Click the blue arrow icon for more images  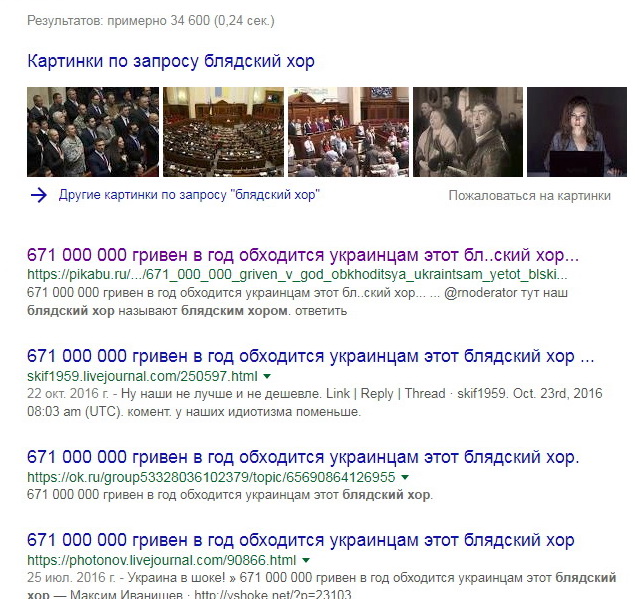click(39, 196)
